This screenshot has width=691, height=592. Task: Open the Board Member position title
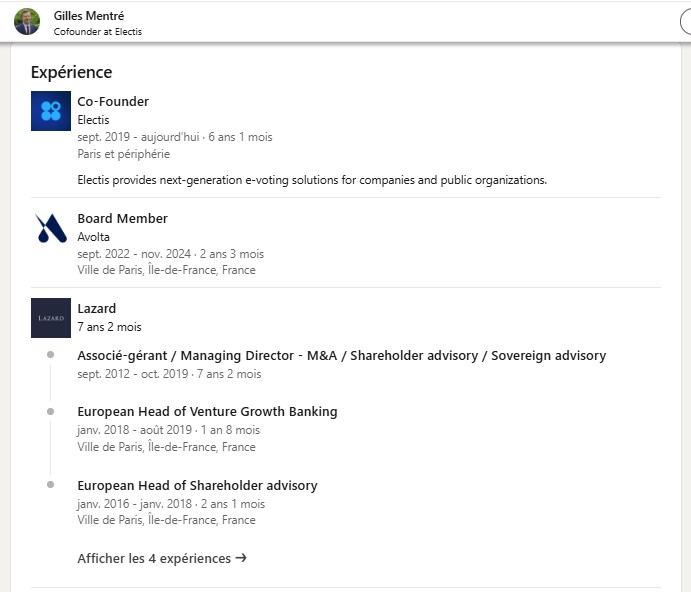pyautogui.click(x=122, y=218)
